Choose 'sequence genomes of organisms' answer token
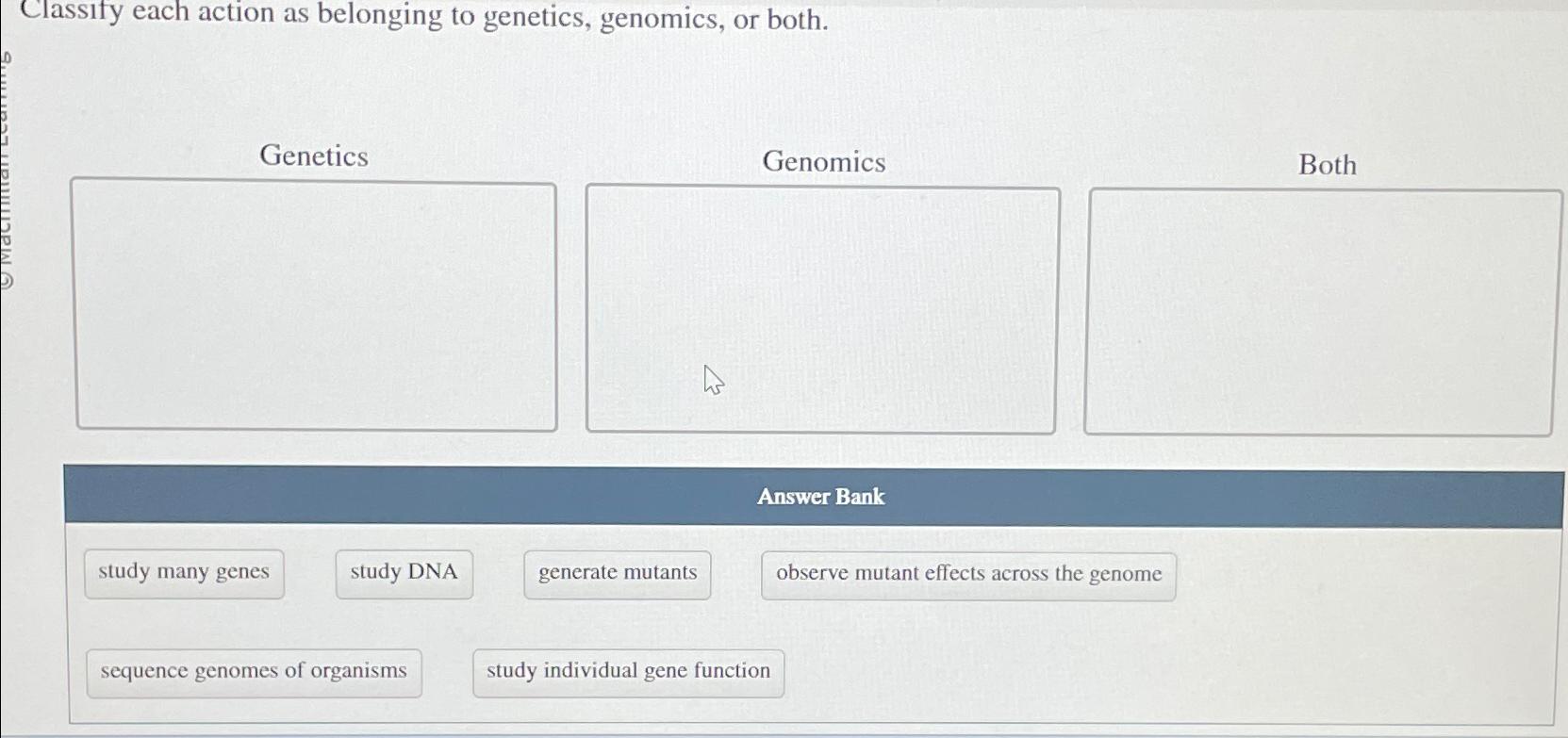 pyautogui.click(x=254, y=670)
